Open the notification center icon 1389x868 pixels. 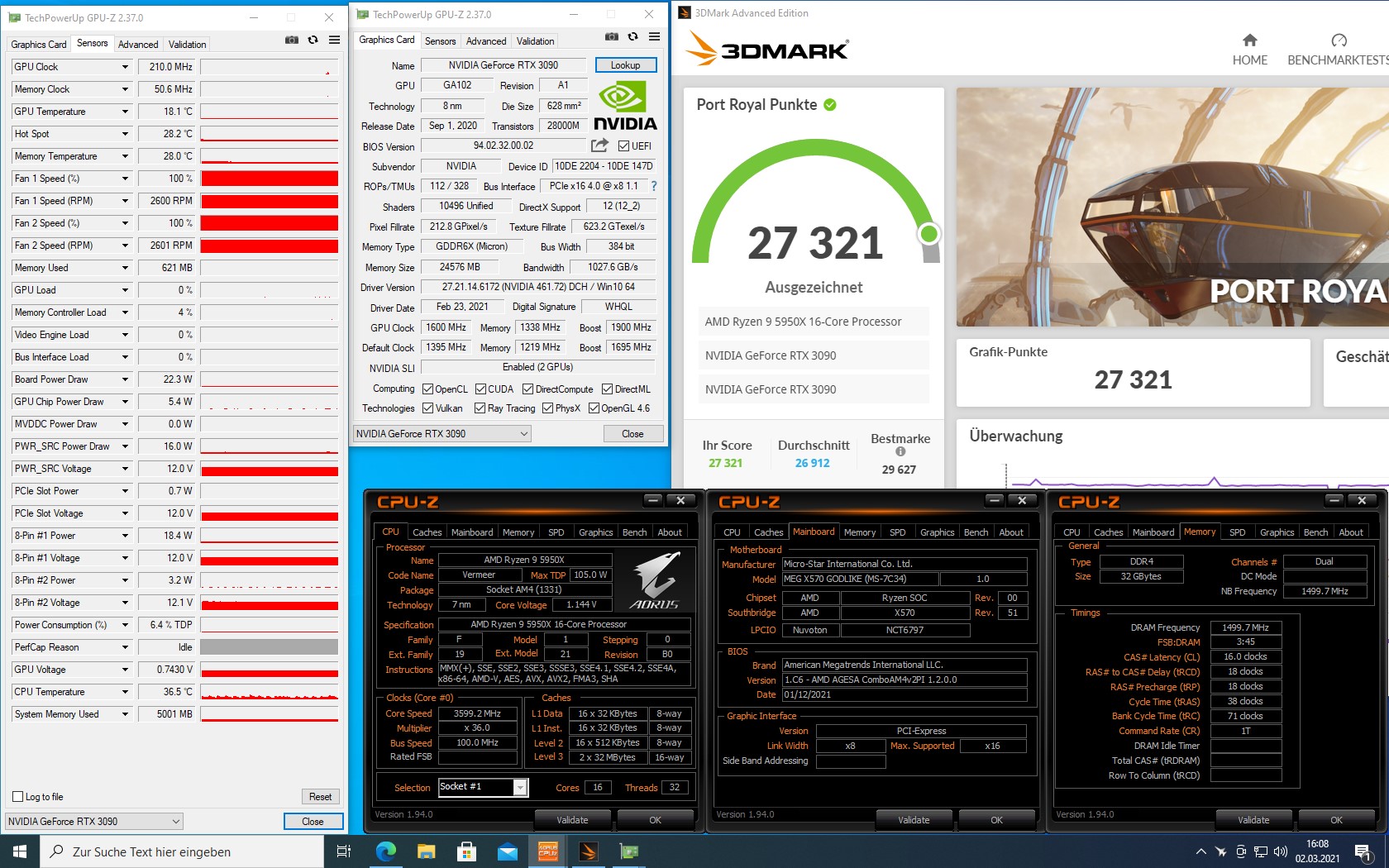[x=1363, y=851]
